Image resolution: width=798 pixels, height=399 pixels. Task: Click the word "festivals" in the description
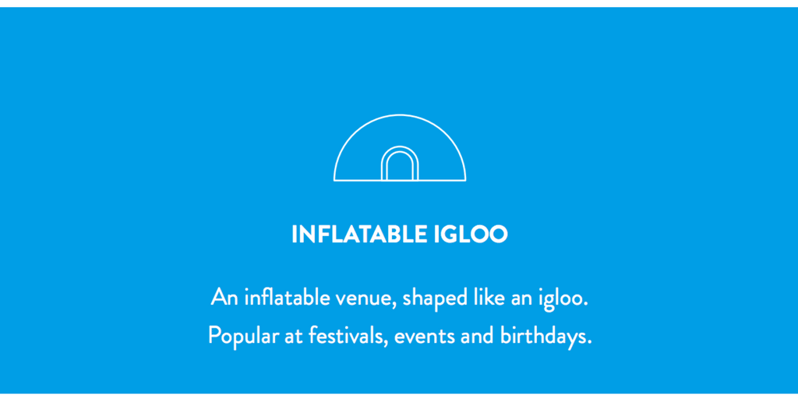(352, 336)
